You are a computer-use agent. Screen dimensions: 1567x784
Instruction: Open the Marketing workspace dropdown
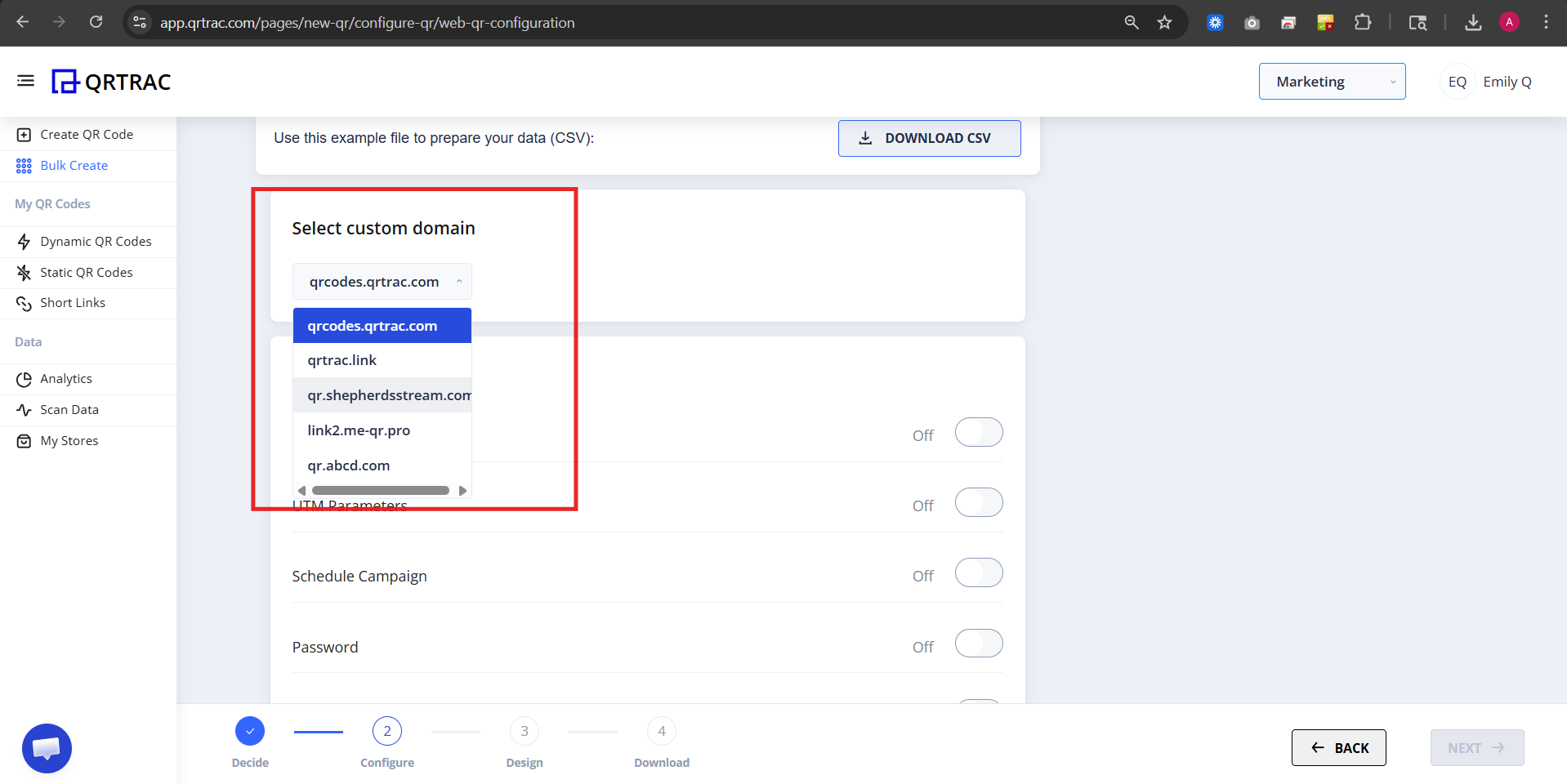pyautogui.click(x=1332, y=81)
